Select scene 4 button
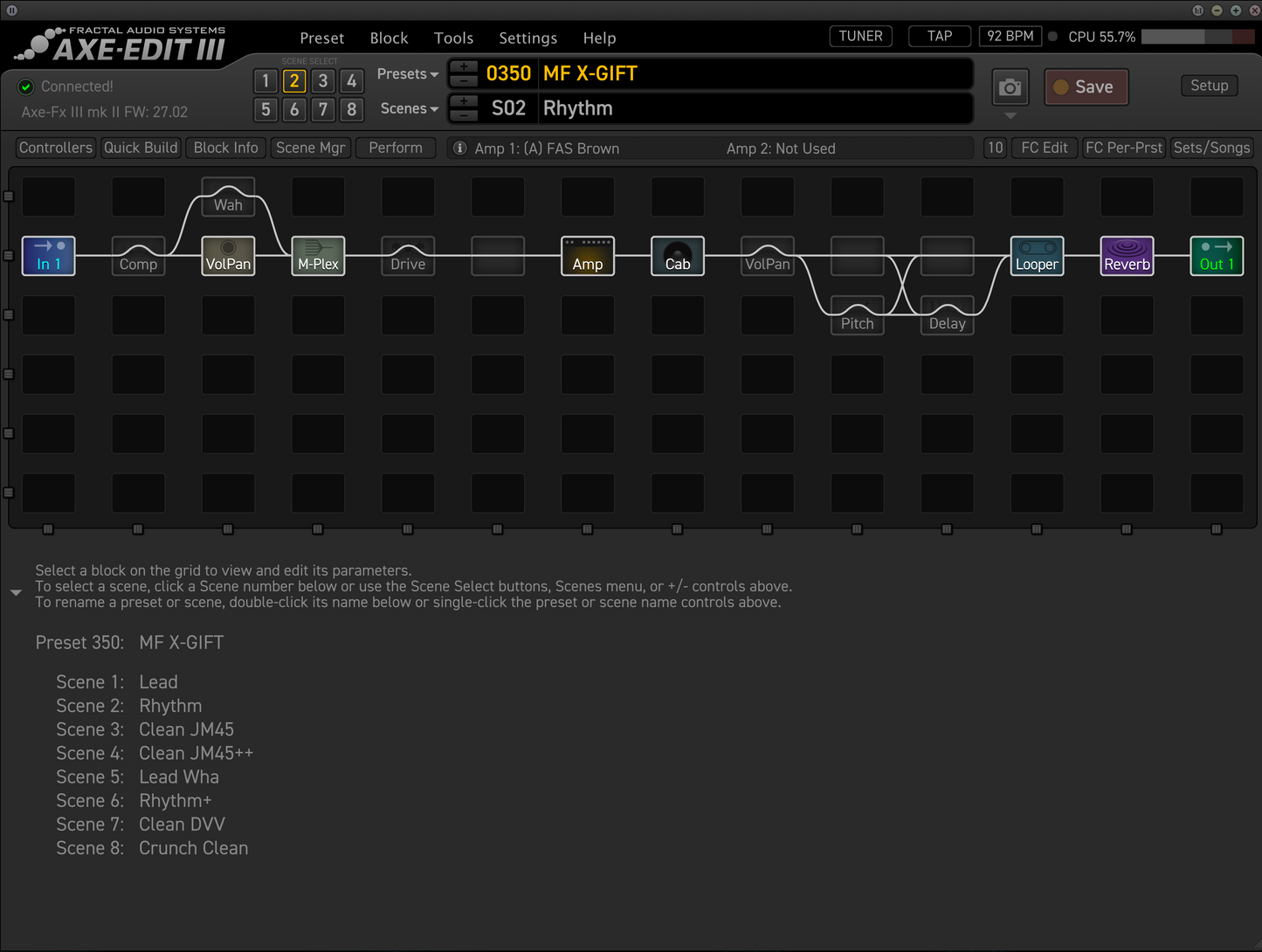 (351, 81)
